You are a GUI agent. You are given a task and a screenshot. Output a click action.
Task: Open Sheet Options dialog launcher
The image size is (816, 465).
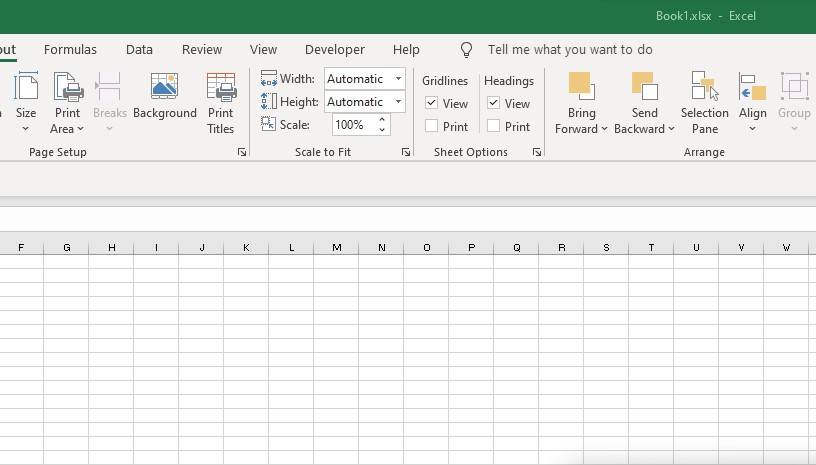[537, 152]
